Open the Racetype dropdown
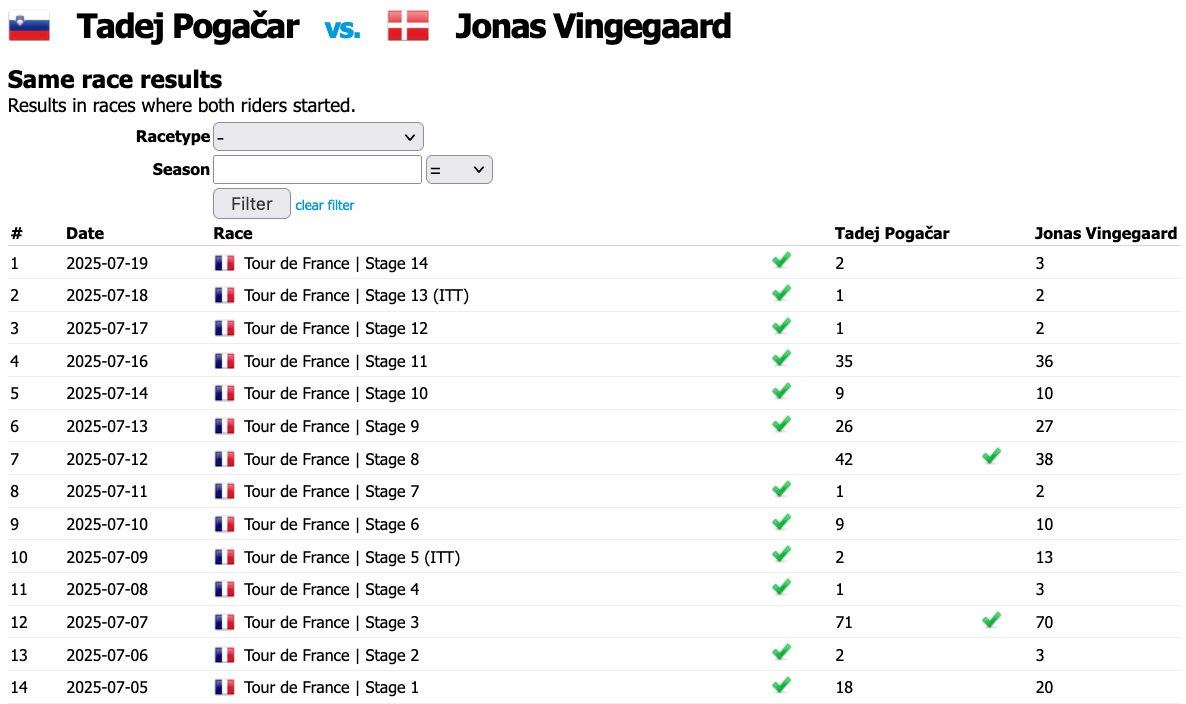 (x=318, y=137)
